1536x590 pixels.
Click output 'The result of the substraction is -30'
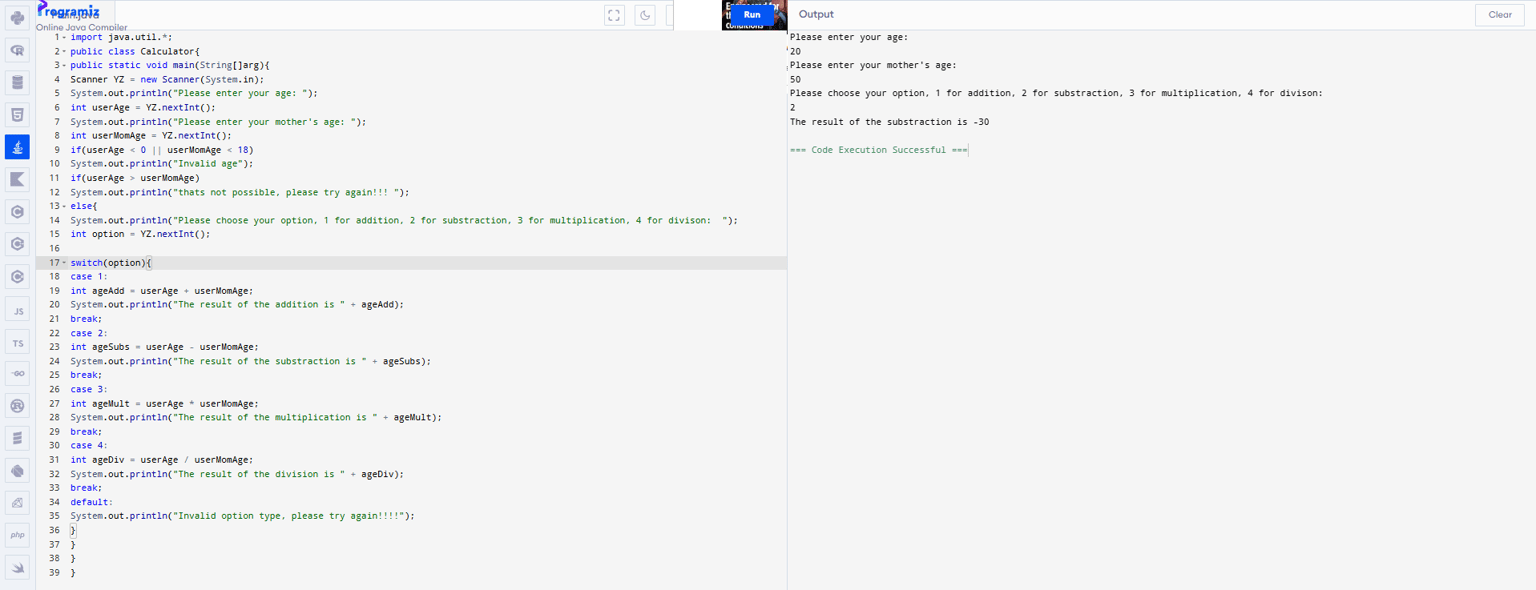tap(890, 122)
